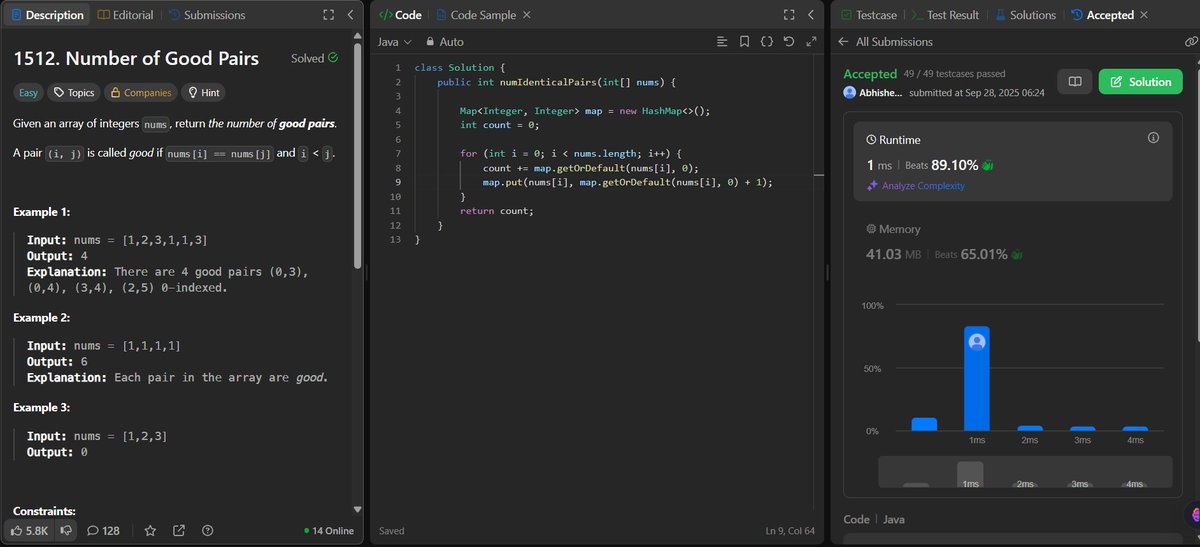
Task: Copy submission link with chain icon
Action: click(1189, 42)
